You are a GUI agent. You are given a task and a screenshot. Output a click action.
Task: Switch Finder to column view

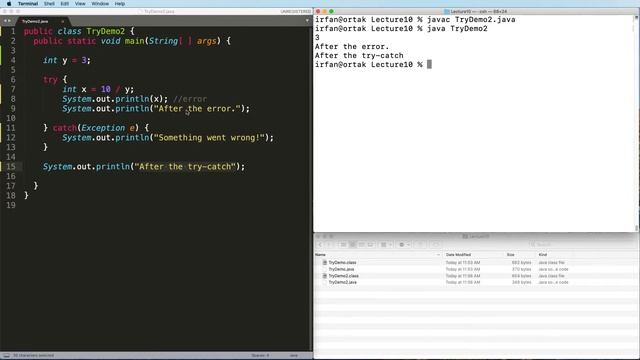tap(362, 244)
